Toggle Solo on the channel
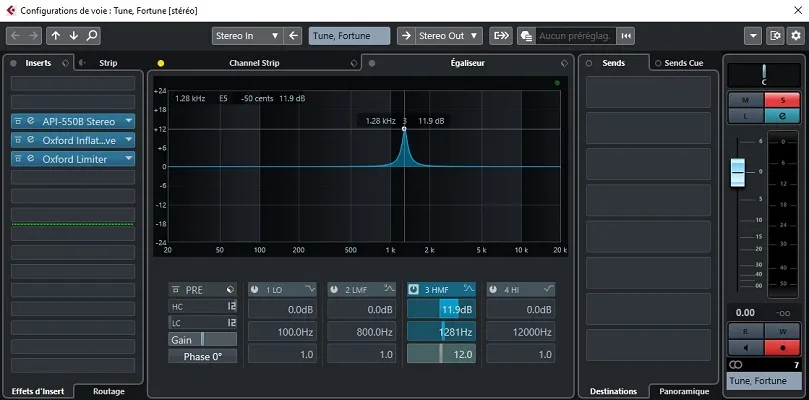The width and height of the screenshot is (809, 400). (780, 100)
